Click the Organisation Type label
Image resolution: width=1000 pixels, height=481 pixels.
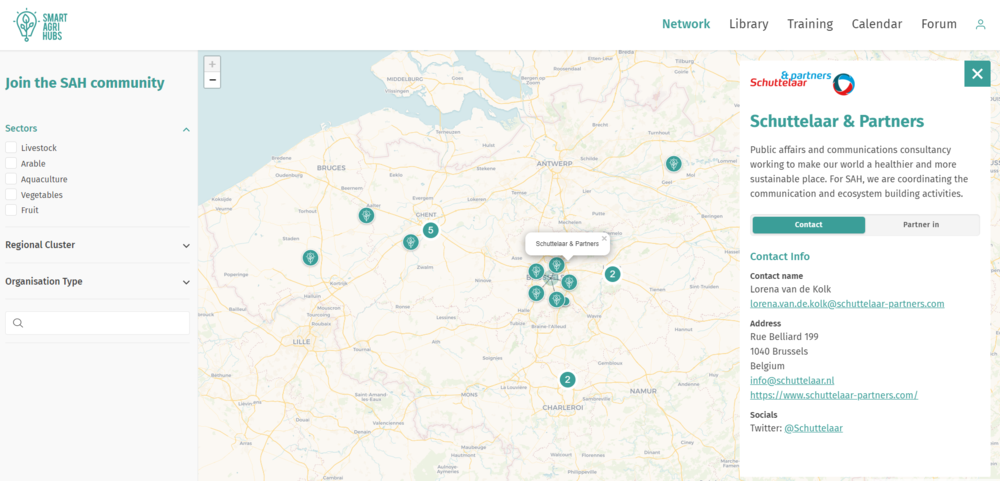pos(43,281)
